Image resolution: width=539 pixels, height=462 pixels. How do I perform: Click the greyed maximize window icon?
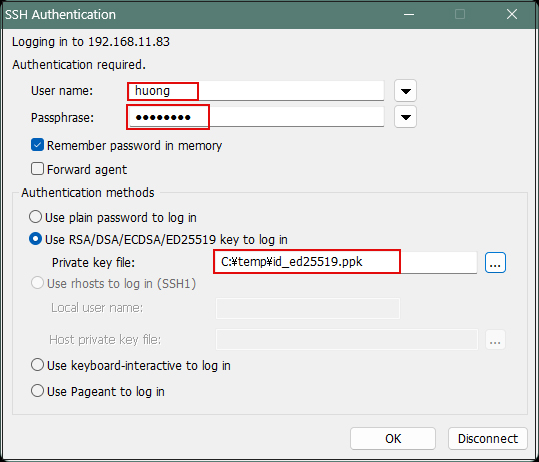point(460,14)
